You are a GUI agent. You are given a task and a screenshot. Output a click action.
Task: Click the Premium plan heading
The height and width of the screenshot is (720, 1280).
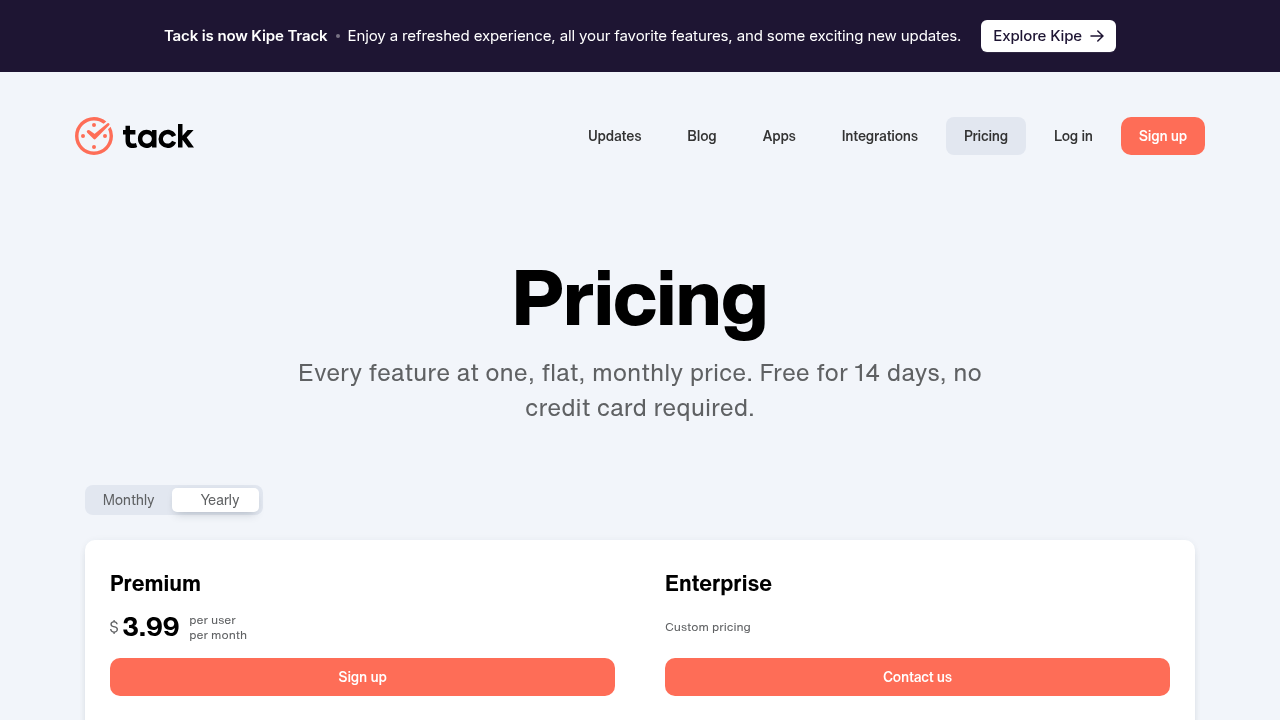pos(155,583)
